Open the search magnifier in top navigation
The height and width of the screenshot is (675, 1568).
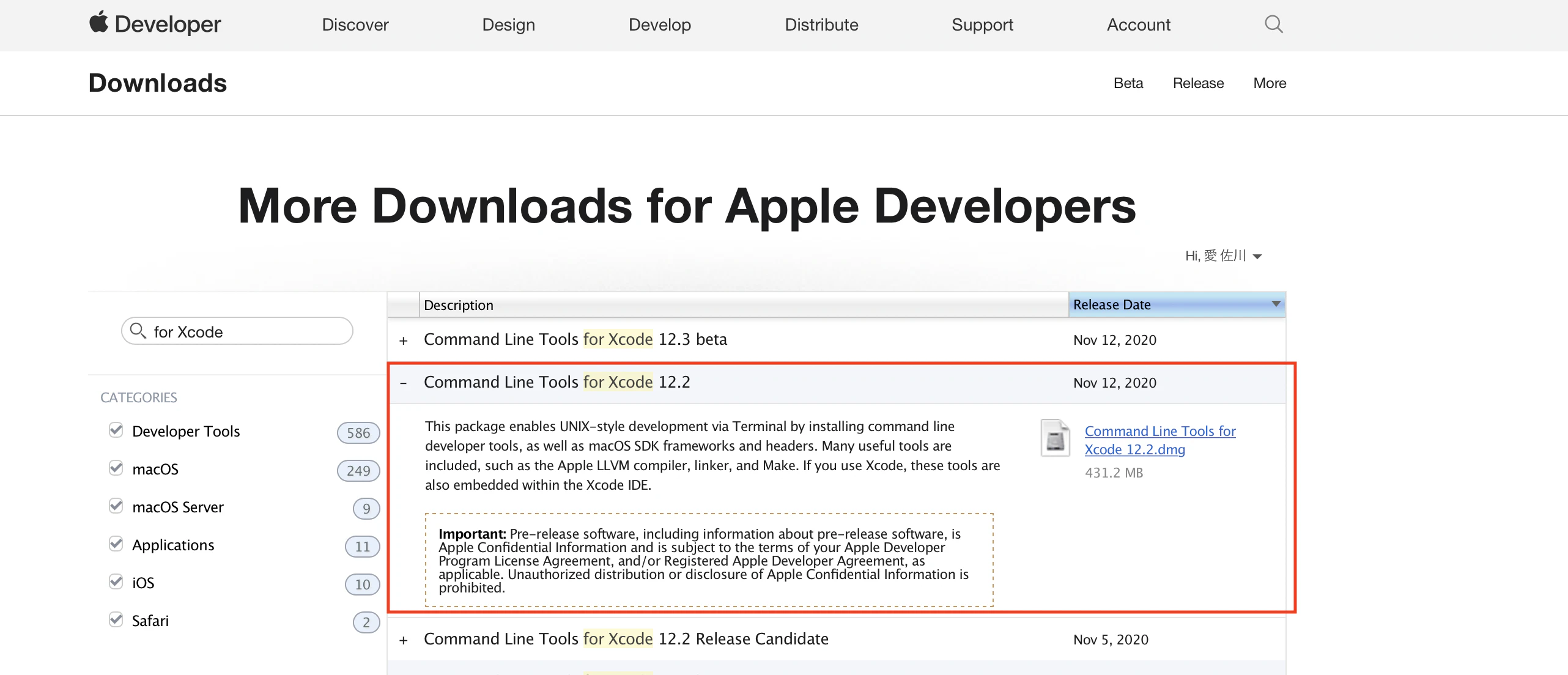pyautogui.click(x=1273, y=24)
